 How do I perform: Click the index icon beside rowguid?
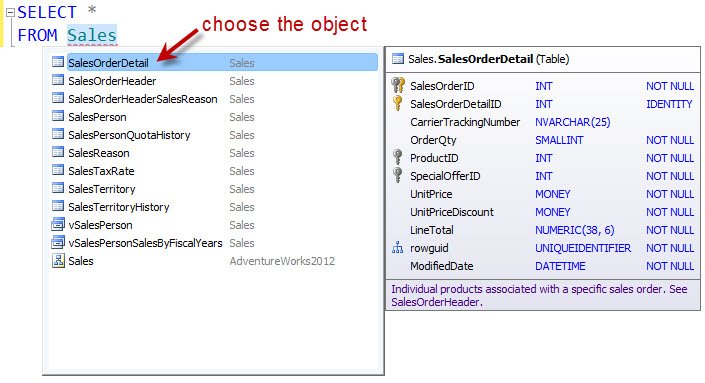pos(397,247)
